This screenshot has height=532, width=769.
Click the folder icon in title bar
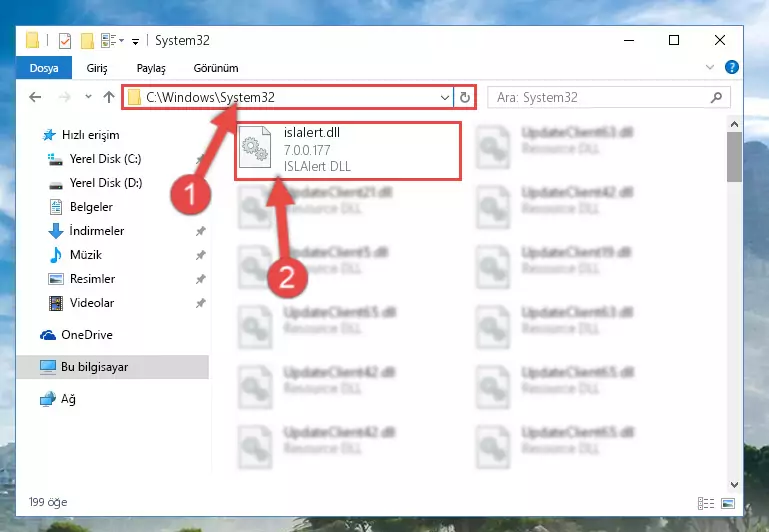[32, 41]
